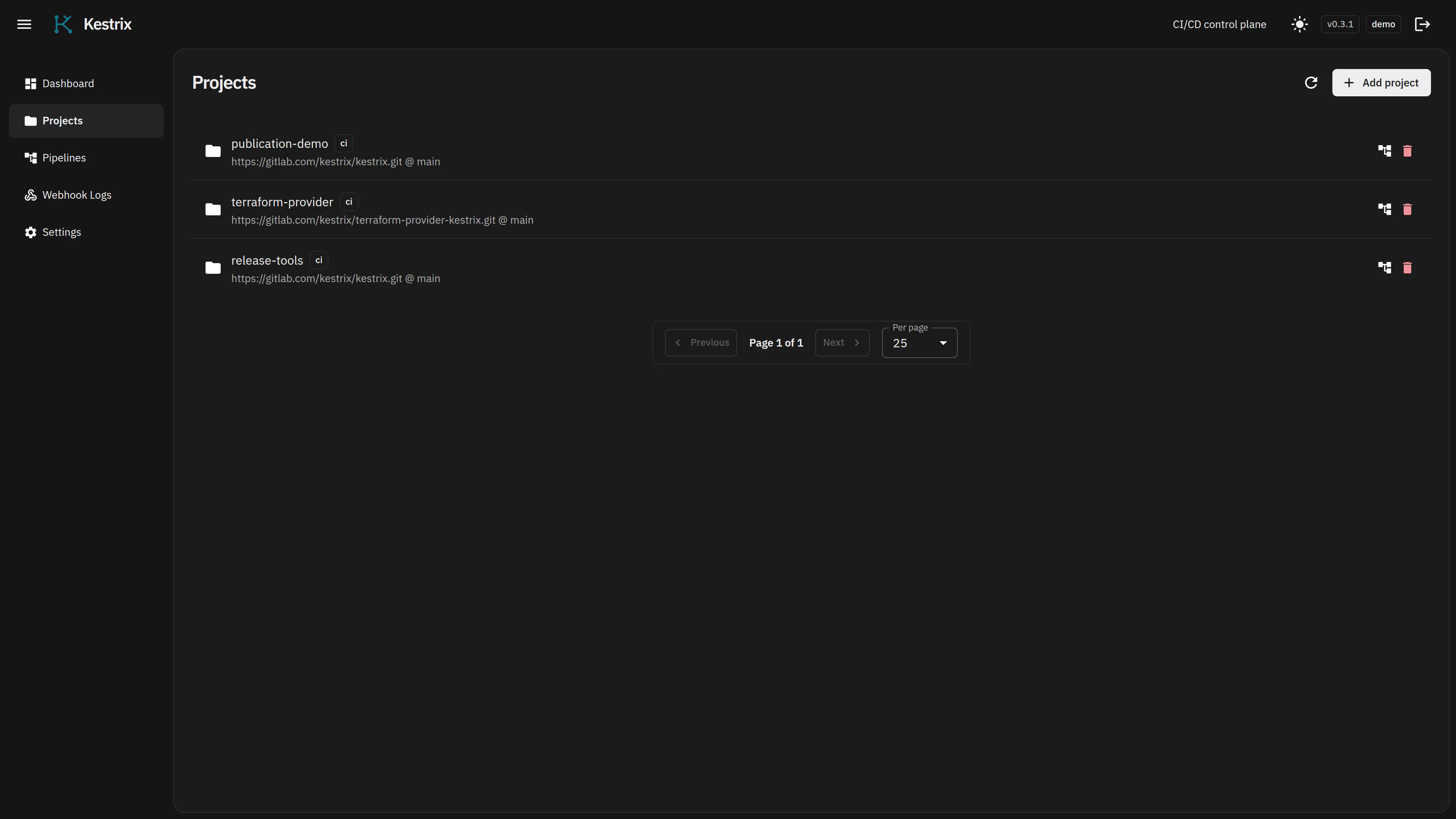Click the publication-demo project name
Viewport: 1456px width, 819px height.
pyautogui.click(x=280, y=144)
